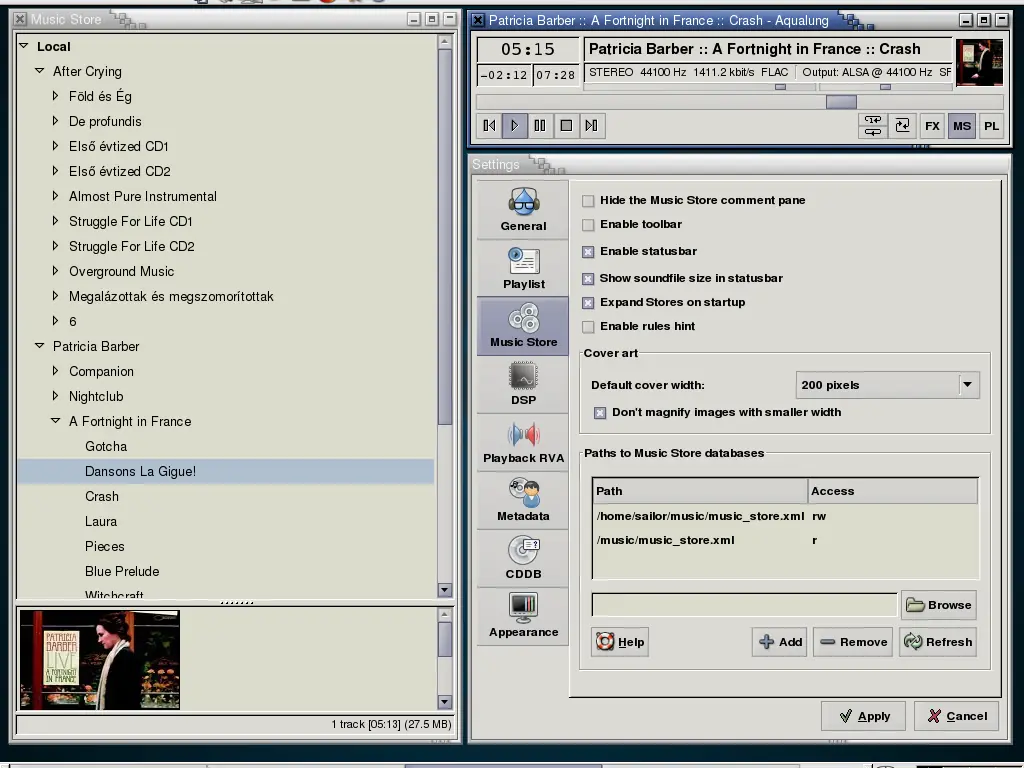Image resolution: width=1024 pixels, height=768 pixels.
Task: Click the FX effects button
Action: (x=932, y=126)
